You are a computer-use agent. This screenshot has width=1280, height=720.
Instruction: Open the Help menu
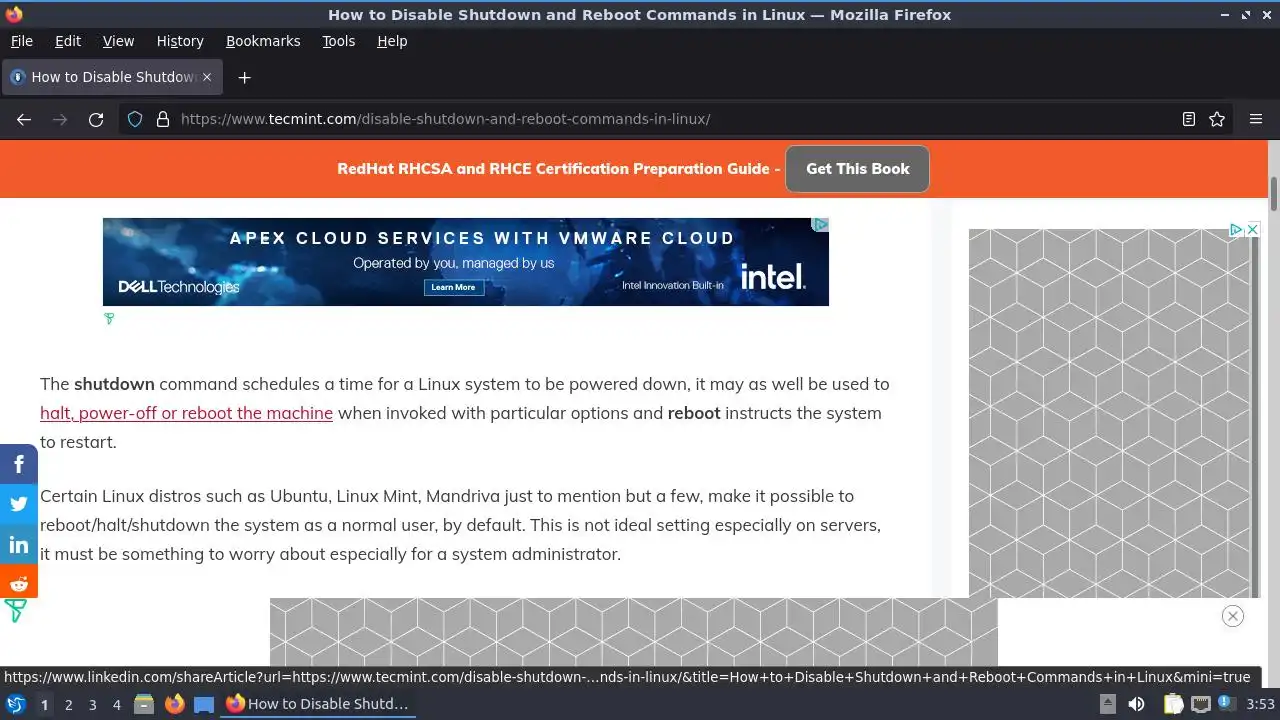pos(392,41)
